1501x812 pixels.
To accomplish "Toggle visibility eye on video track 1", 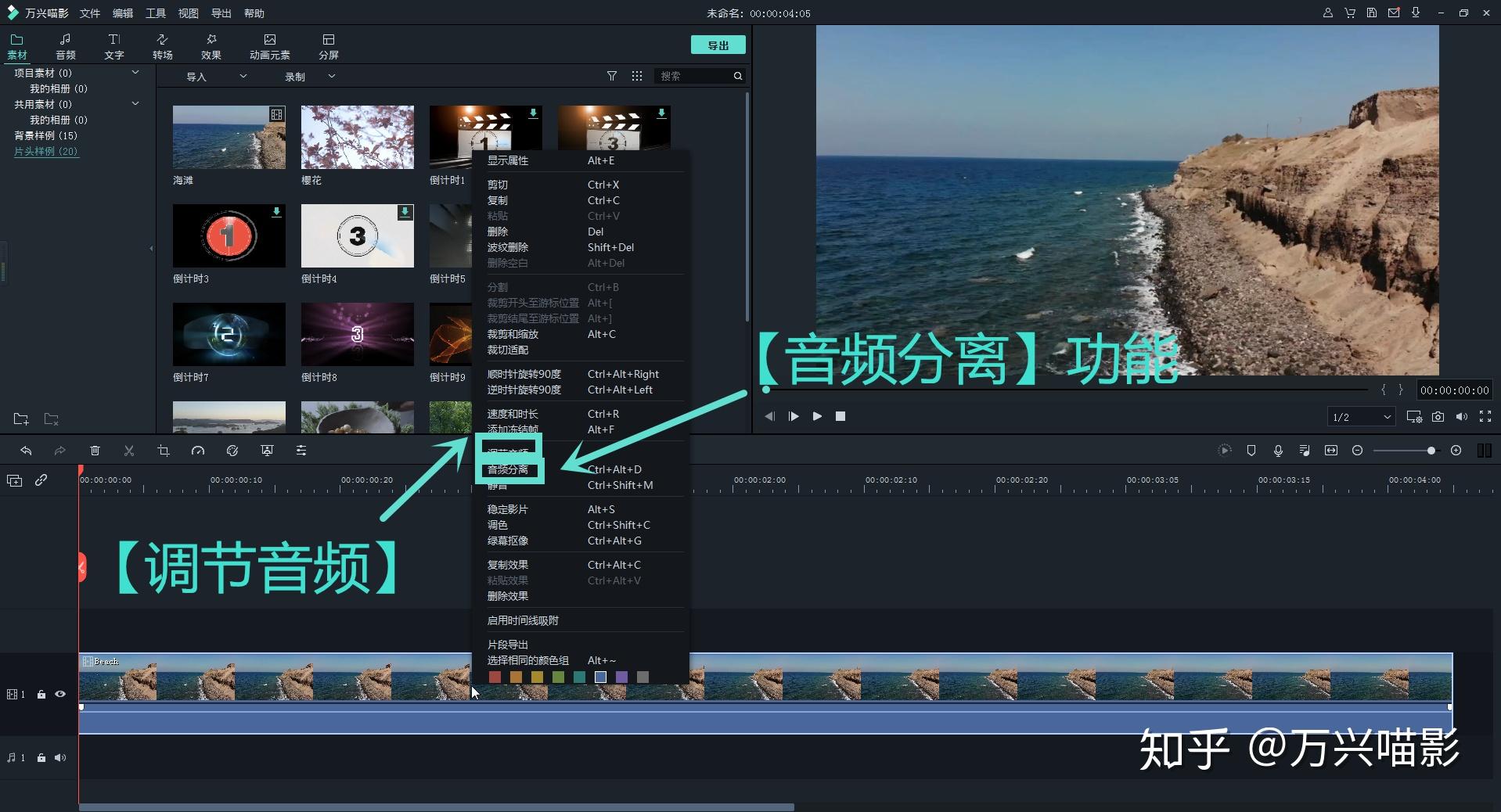I will [x=60, y=694].
